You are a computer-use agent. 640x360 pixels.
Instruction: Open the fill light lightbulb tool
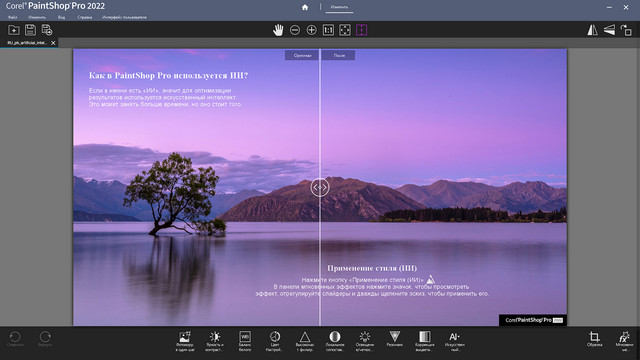[x=364, y=341]
